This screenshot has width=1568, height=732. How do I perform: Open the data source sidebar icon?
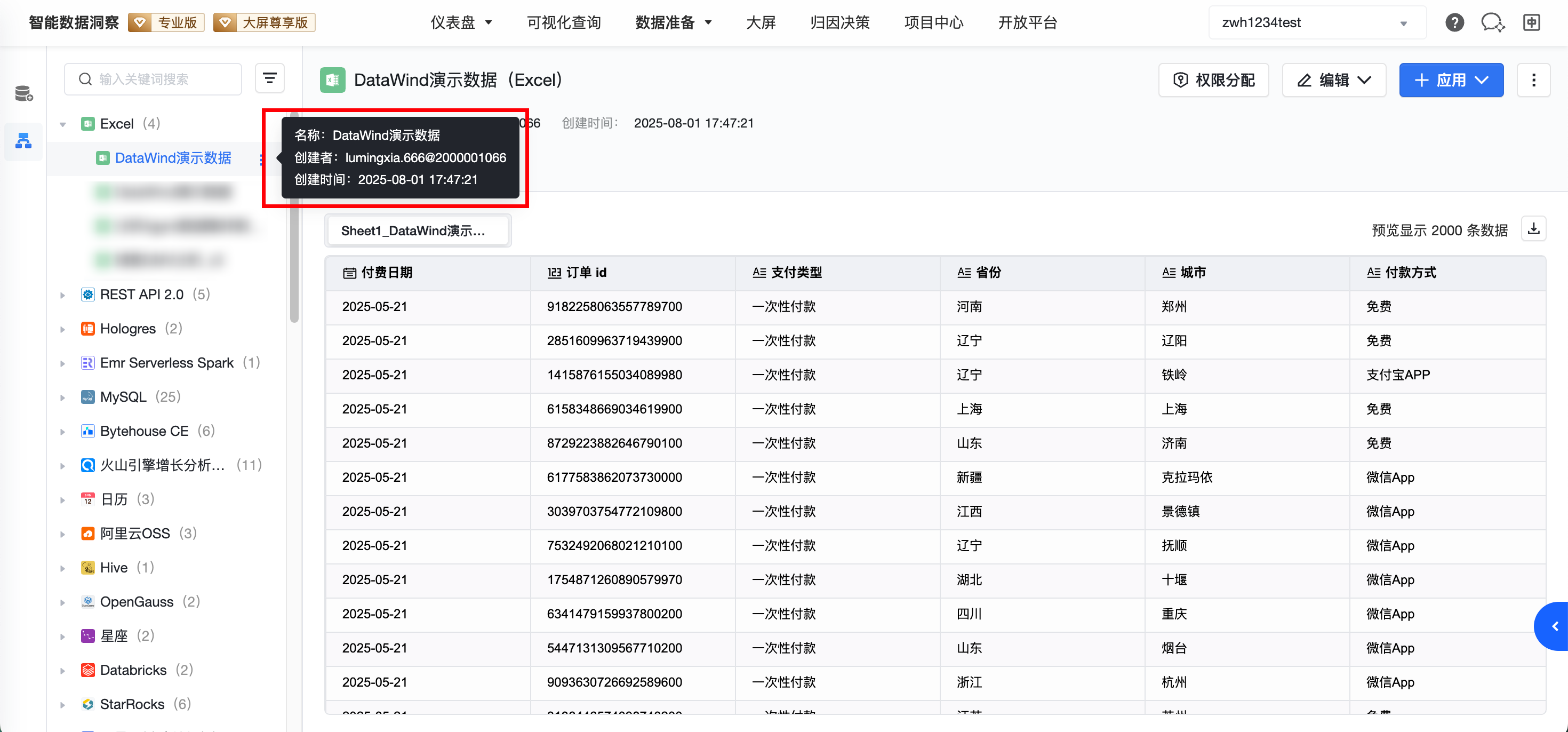(x=24, y=94)
